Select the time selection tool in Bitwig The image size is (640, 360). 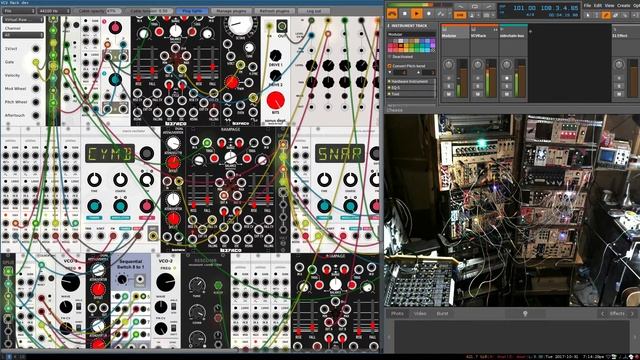coord(597,15)
